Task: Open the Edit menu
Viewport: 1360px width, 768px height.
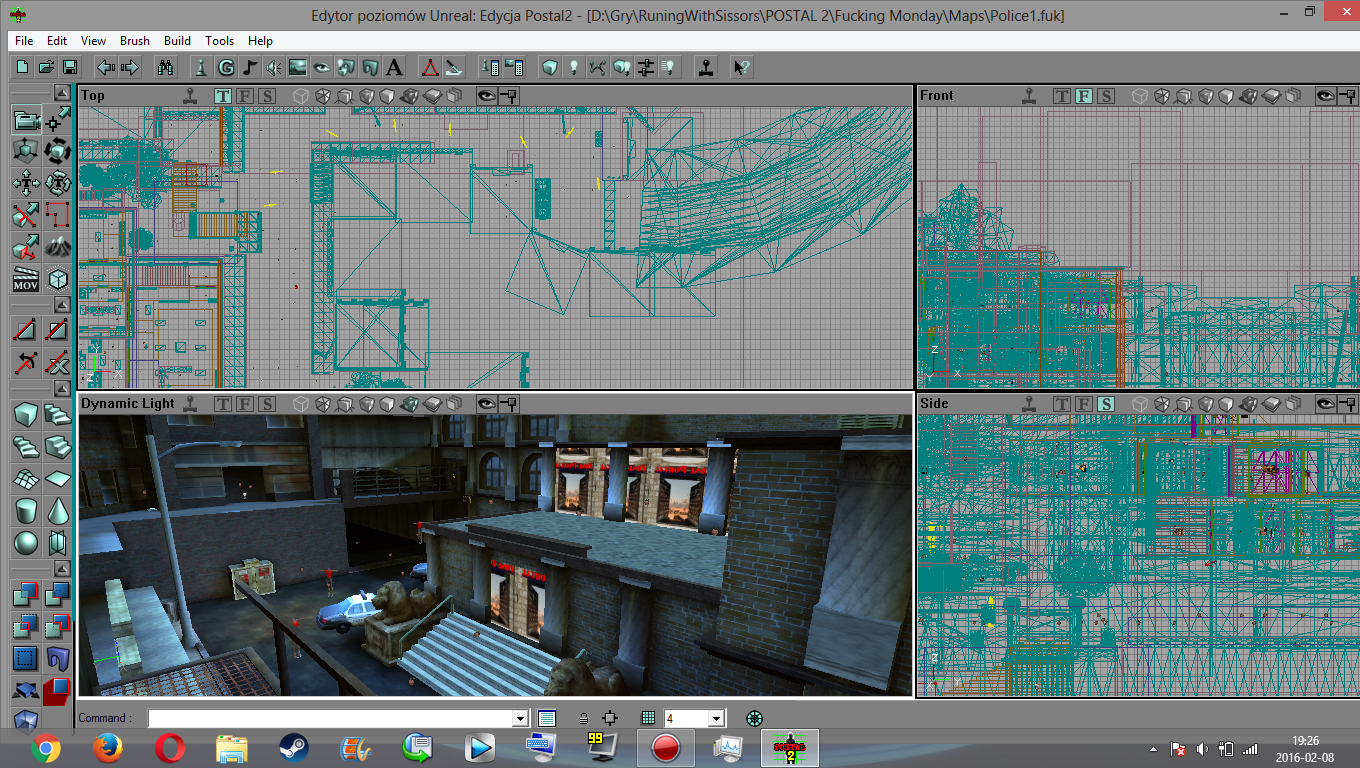Action: coord(57,41)
